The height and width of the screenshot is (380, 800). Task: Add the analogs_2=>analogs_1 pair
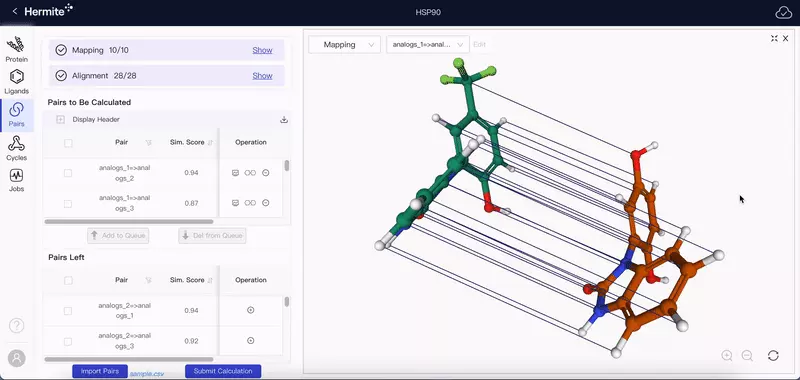[x=251, y=310]
